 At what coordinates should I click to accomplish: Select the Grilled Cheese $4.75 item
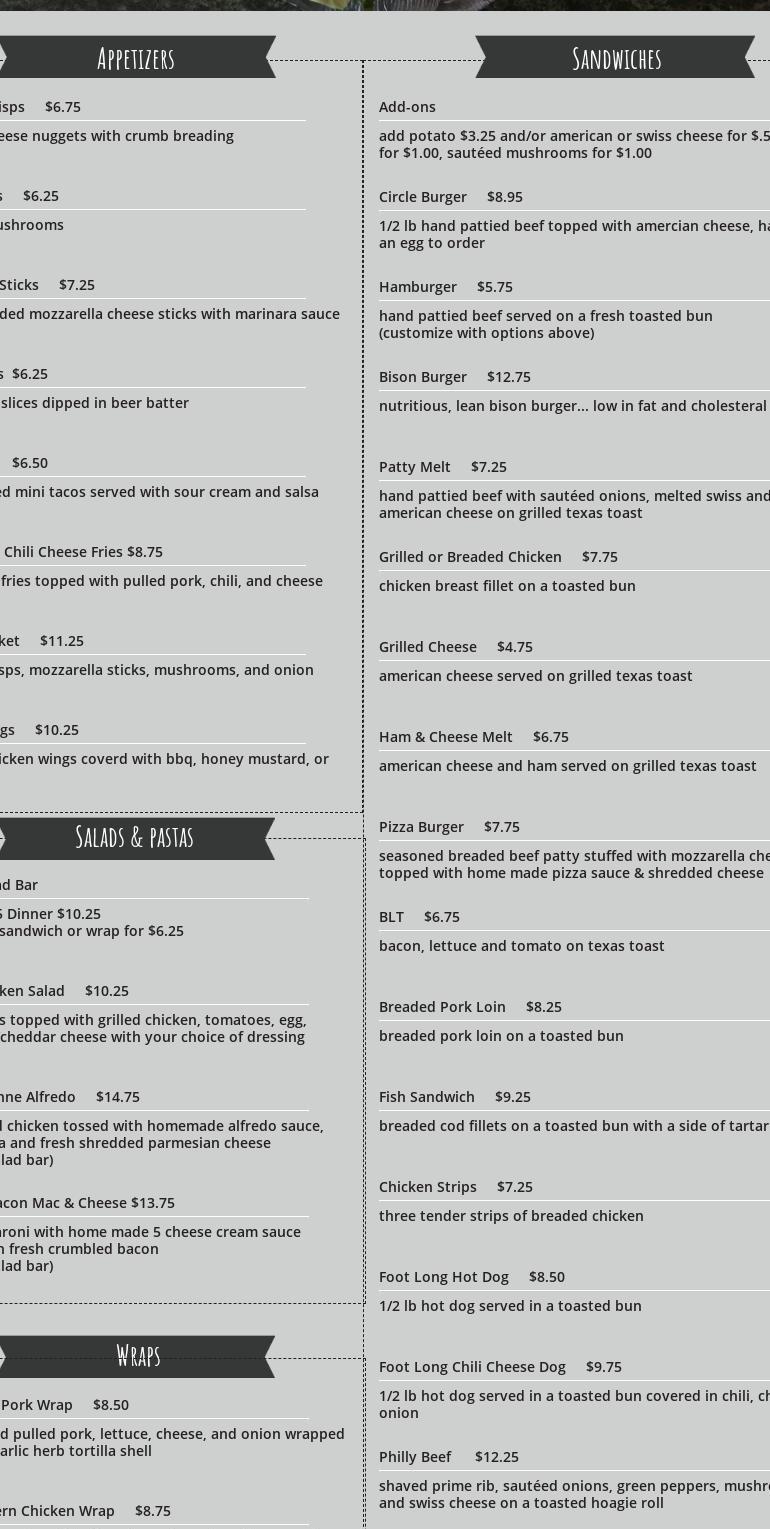click(x=455, y=647)
